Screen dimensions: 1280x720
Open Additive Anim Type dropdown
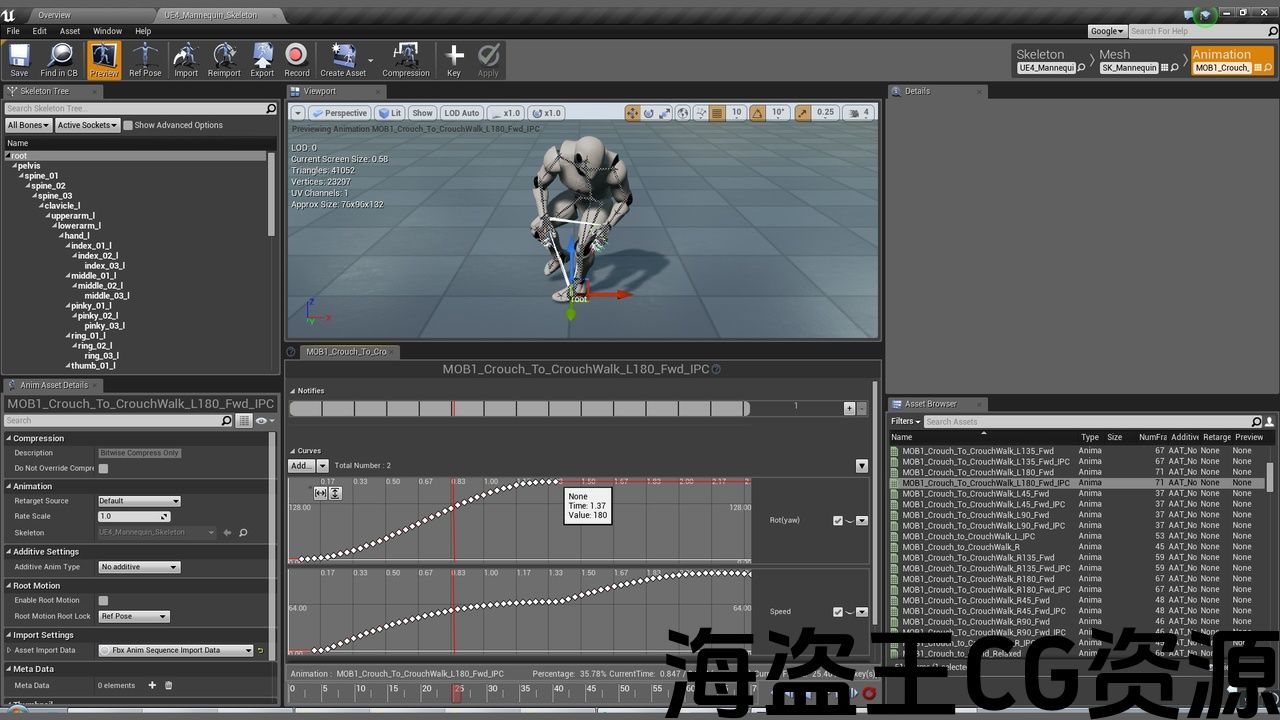tap(139, 567)
